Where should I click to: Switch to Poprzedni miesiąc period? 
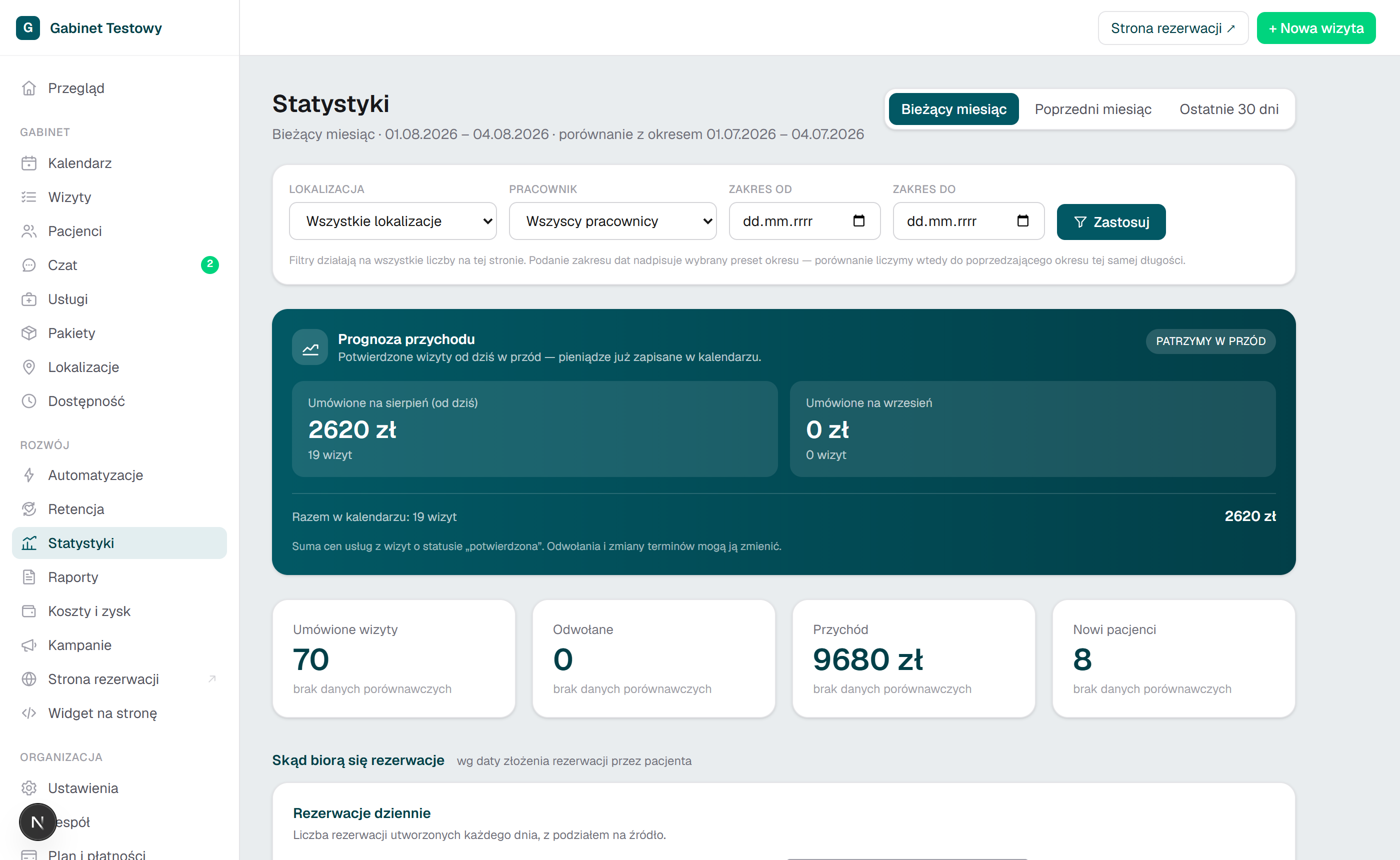(x=1093, y=109)
